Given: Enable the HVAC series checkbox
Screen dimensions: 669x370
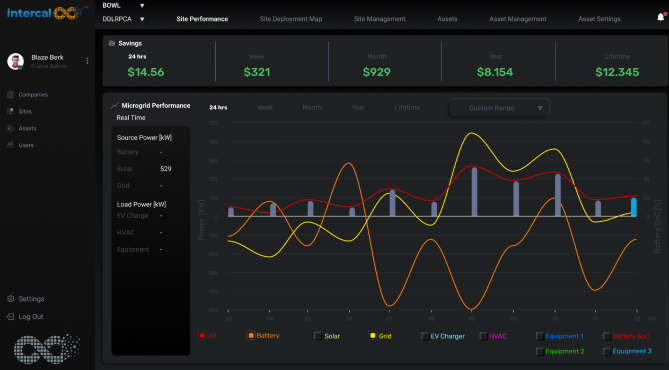Looking at the screenshot, I should pos(483,336).
